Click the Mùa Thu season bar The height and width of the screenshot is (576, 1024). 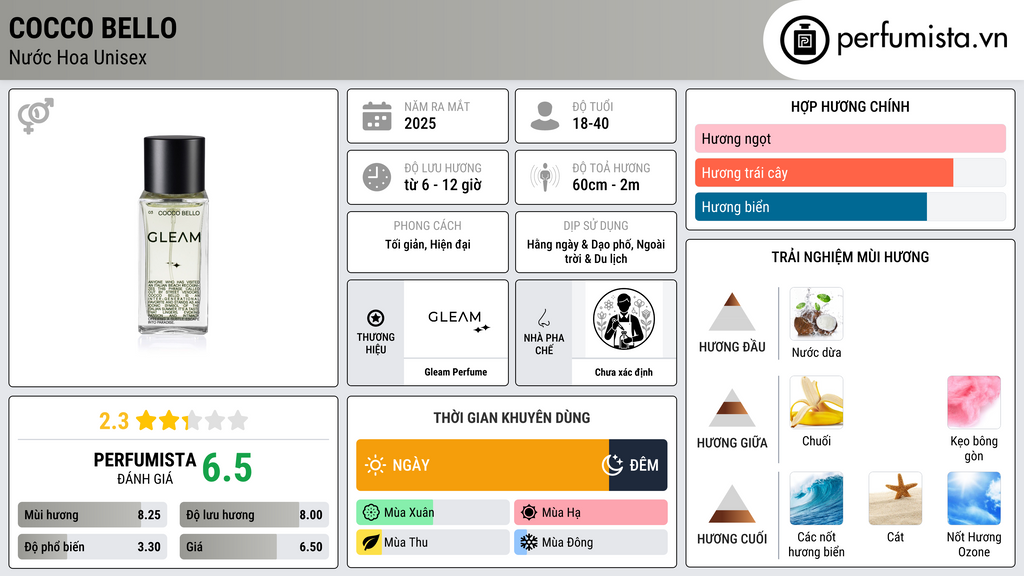(x=433, y=542)
